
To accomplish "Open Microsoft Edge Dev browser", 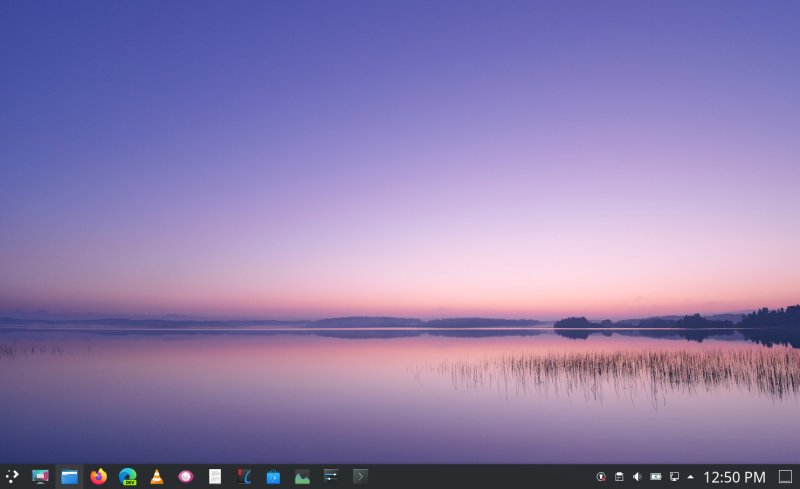I will pyautogui.click(x=127, y=477).
